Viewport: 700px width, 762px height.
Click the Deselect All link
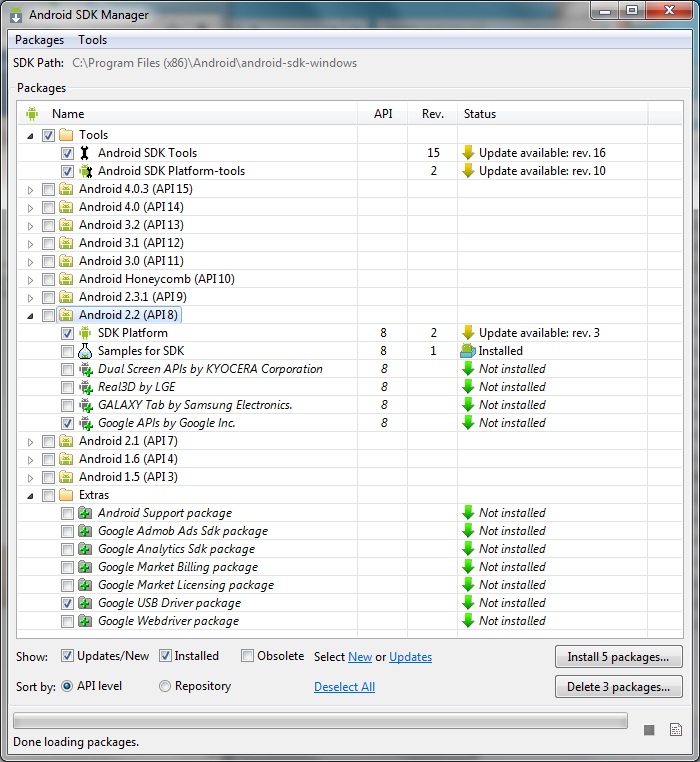[344, 687]
